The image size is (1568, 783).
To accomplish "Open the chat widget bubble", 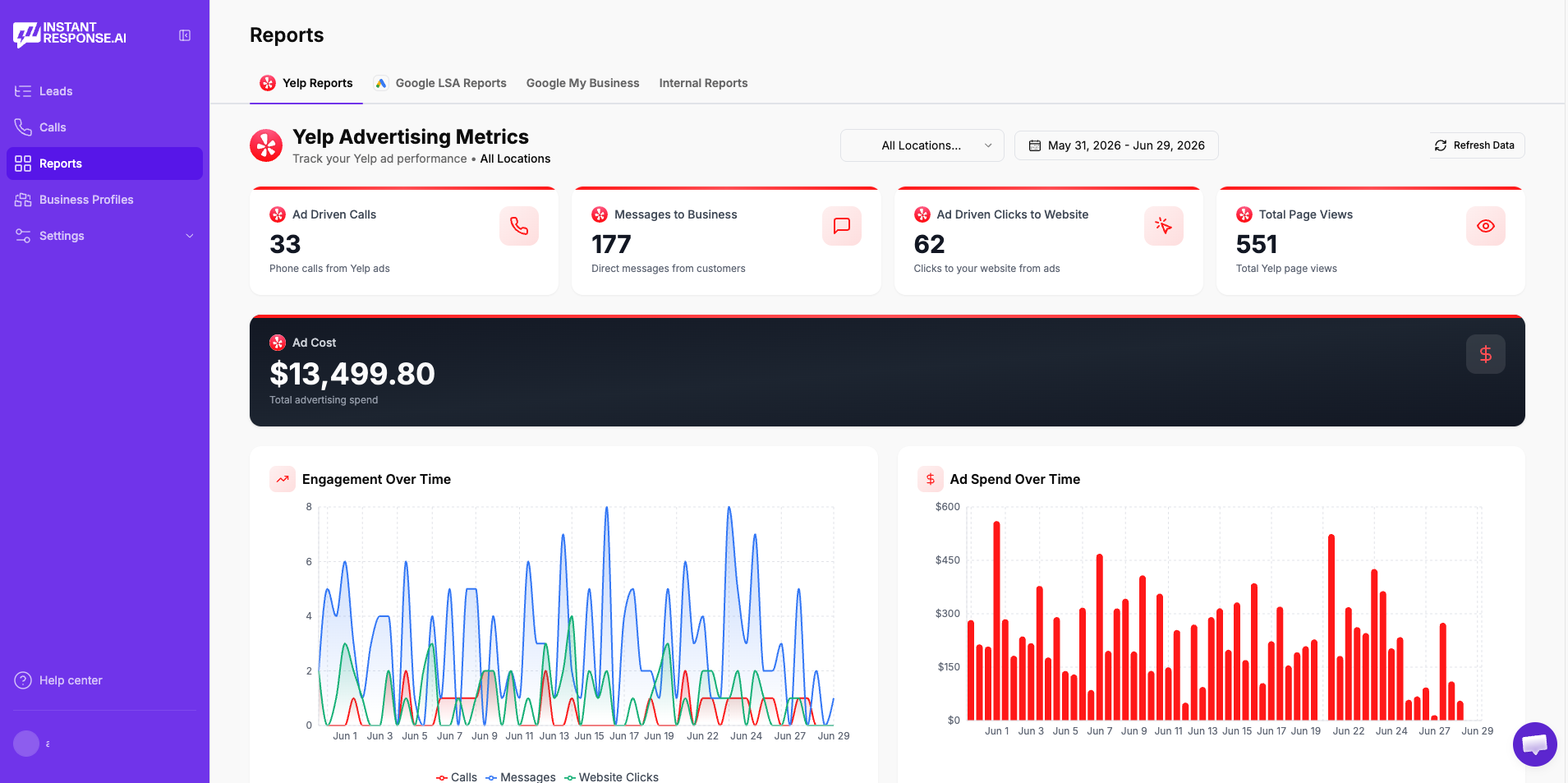I will [1534, 744].
